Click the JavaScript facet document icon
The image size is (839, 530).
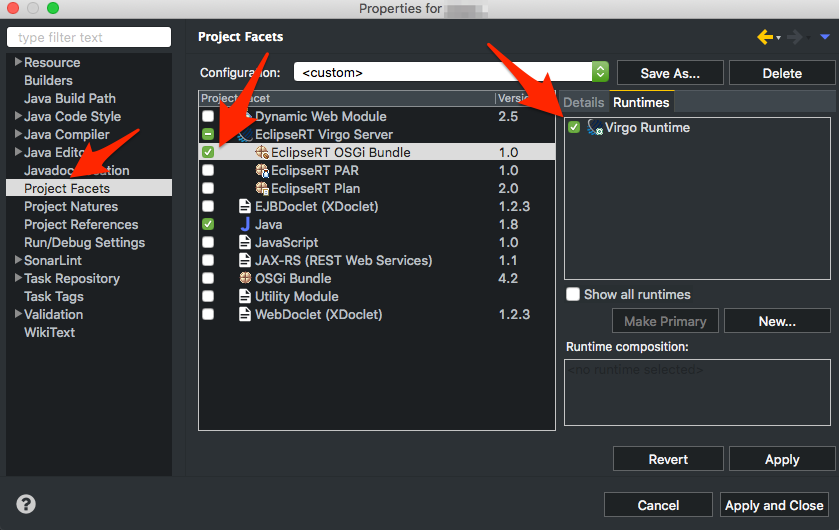click(245, 243)
